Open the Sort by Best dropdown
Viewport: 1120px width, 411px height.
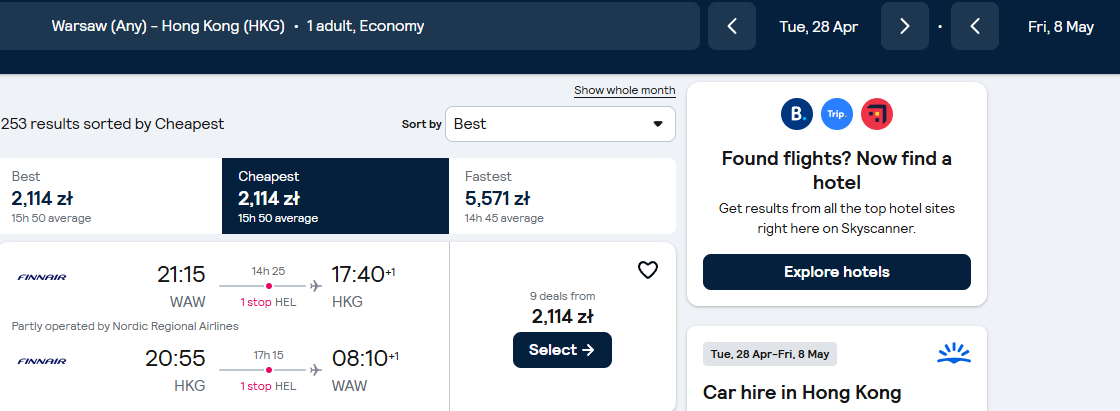(x=560, y=124)
